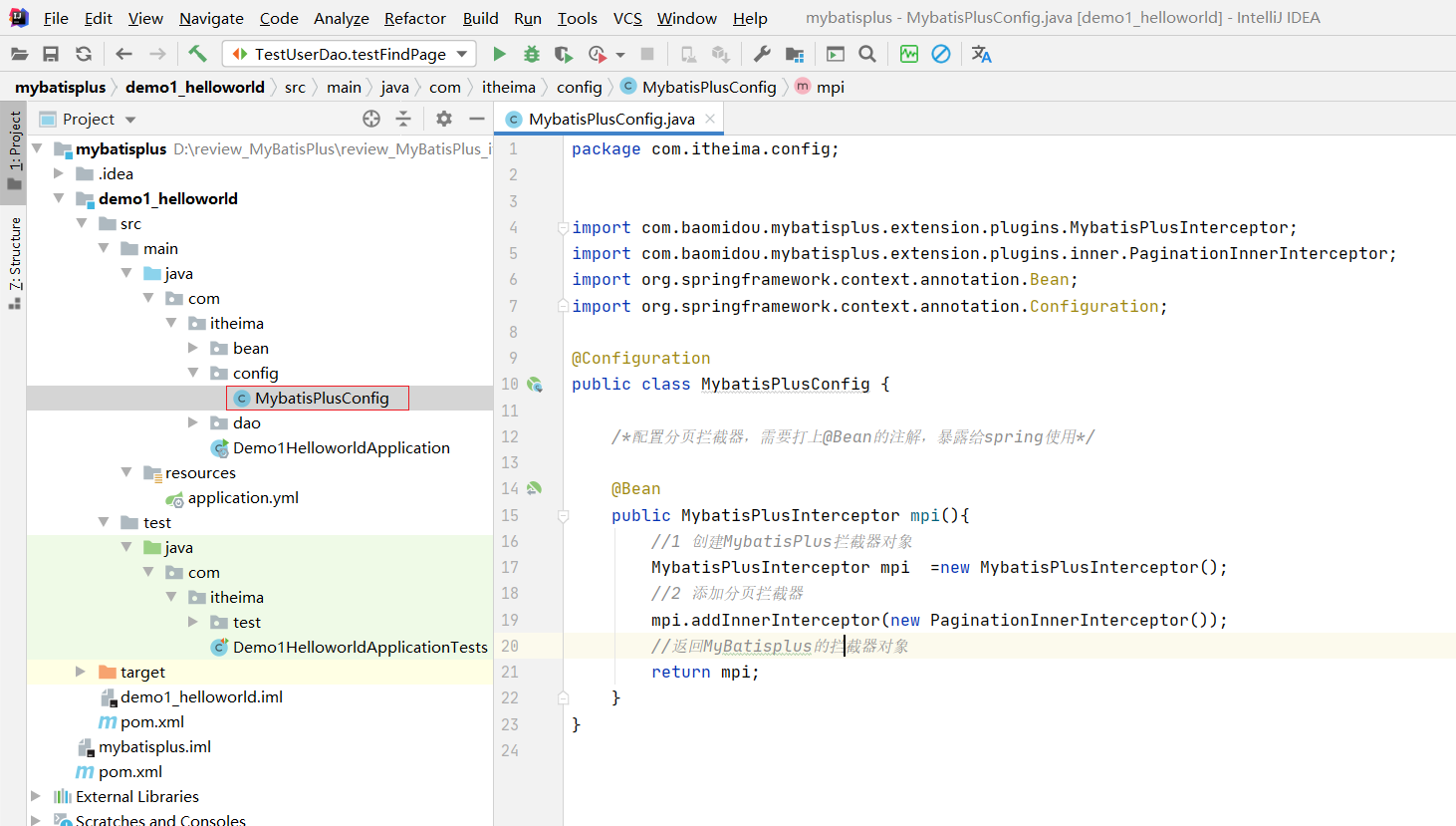Expand the bean package

coord(193,348)
